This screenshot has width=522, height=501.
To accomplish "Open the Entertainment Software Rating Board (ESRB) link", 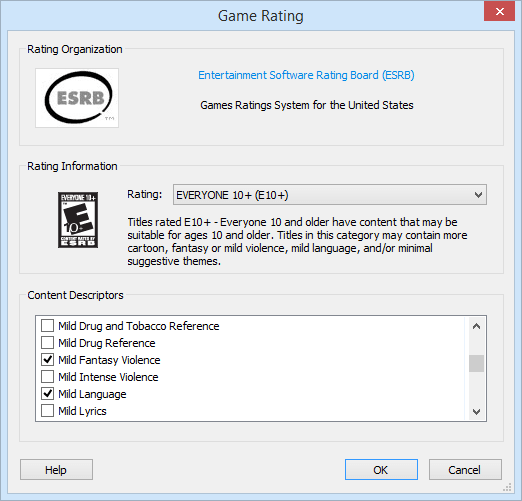I will [x=306, y=75].
